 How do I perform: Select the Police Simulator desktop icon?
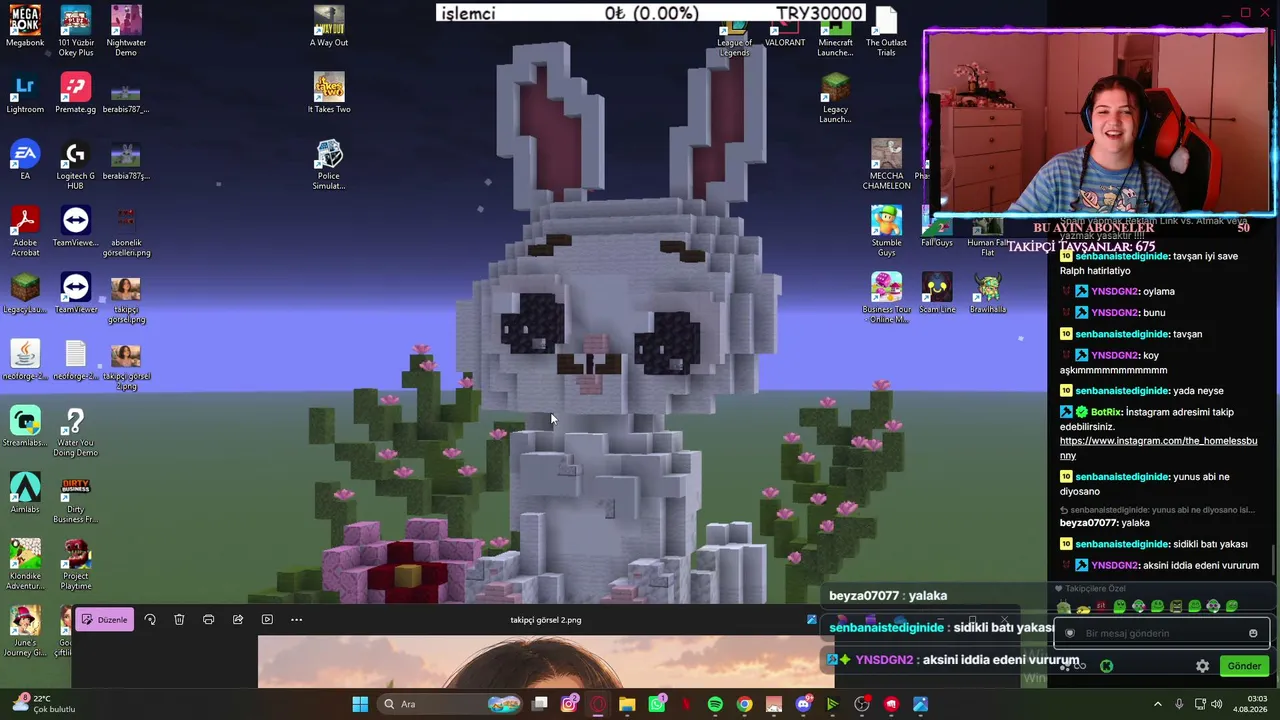(328, 165)
